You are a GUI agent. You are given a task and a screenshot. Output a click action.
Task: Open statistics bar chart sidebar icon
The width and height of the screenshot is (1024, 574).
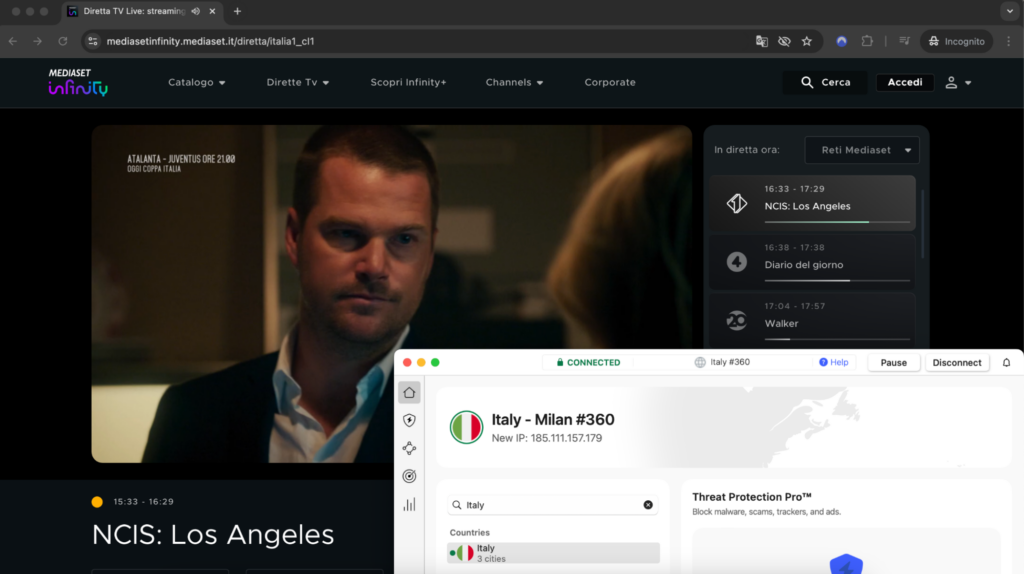click(409, 504)
